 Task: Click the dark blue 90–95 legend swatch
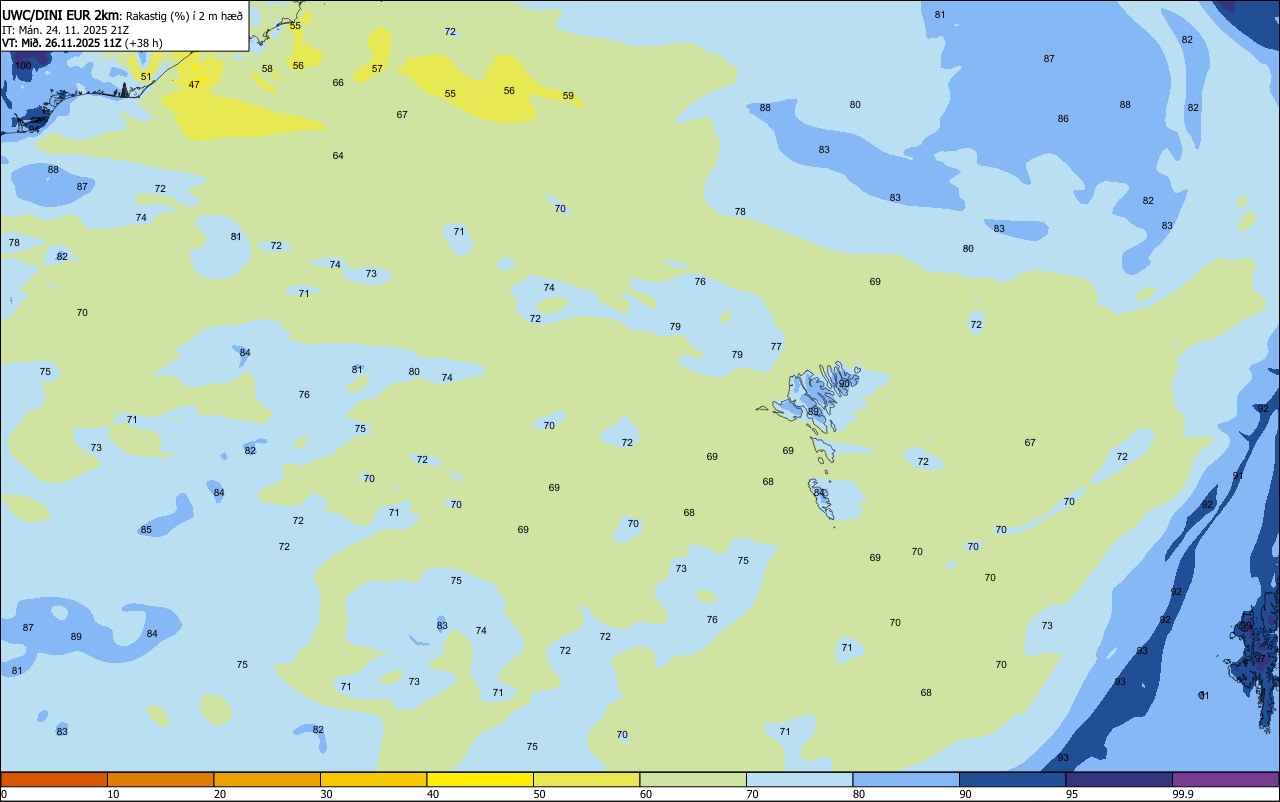[1012, 779]
